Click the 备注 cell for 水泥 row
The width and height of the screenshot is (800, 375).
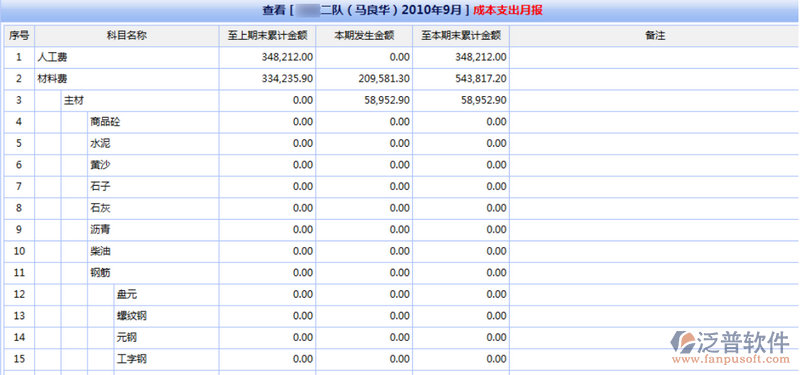coord(655,144)
